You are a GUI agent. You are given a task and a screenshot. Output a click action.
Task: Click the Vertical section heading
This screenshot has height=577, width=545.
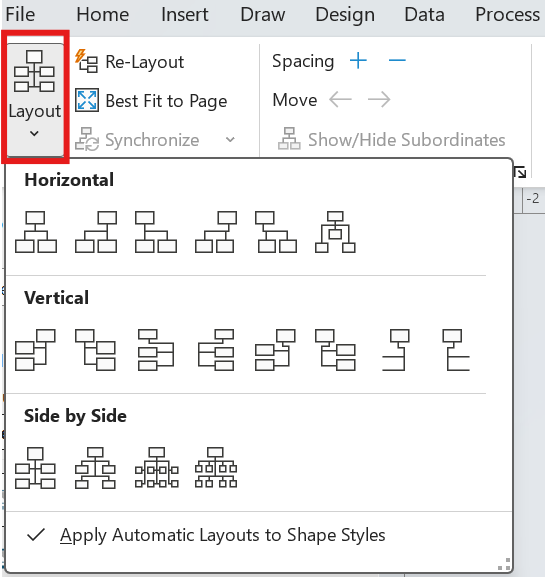click(x=56, y=298)
